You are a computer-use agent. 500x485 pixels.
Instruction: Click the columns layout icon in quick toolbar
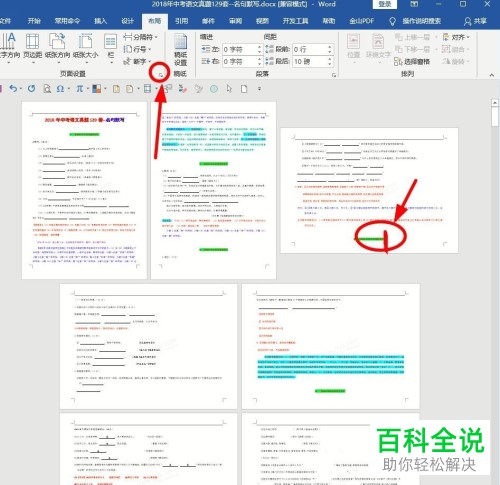pos(147,89)
